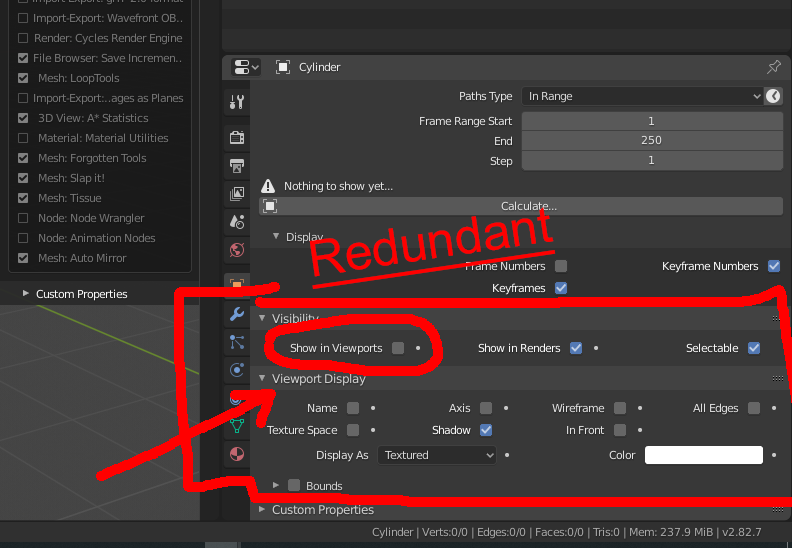Viewport: 792px width, 548px height.
Task: Click the Step value field
Action: click(652, 161)
